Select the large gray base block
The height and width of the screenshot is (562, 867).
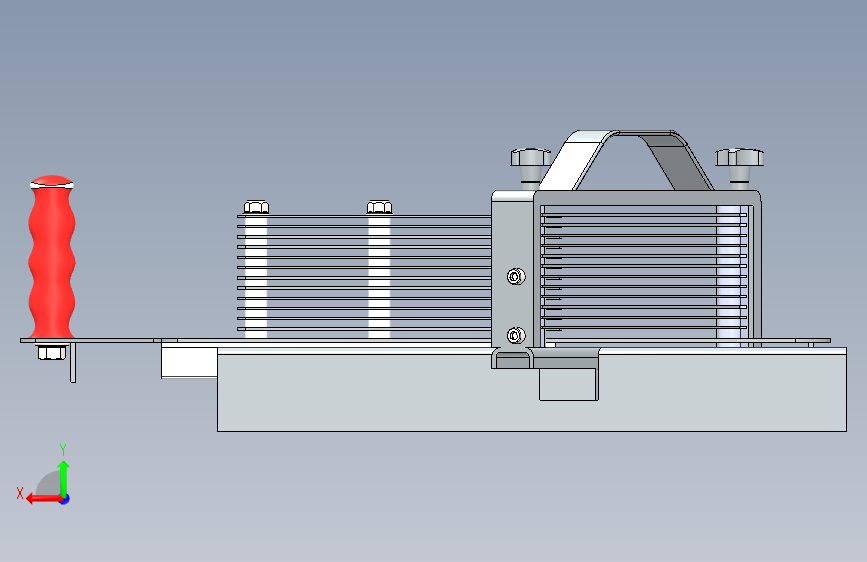point(532,391)
